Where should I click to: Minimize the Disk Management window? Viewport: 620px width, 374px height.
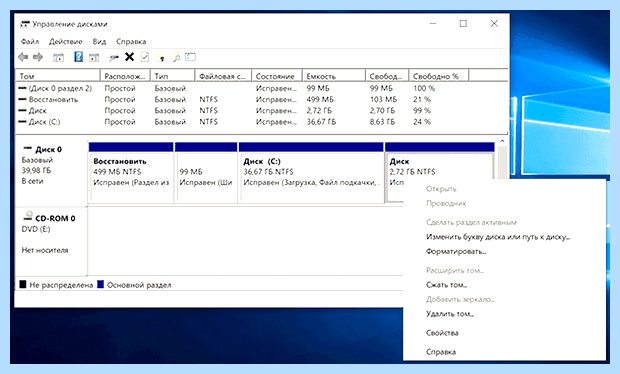pyautogui.click(x=433, y=24)
